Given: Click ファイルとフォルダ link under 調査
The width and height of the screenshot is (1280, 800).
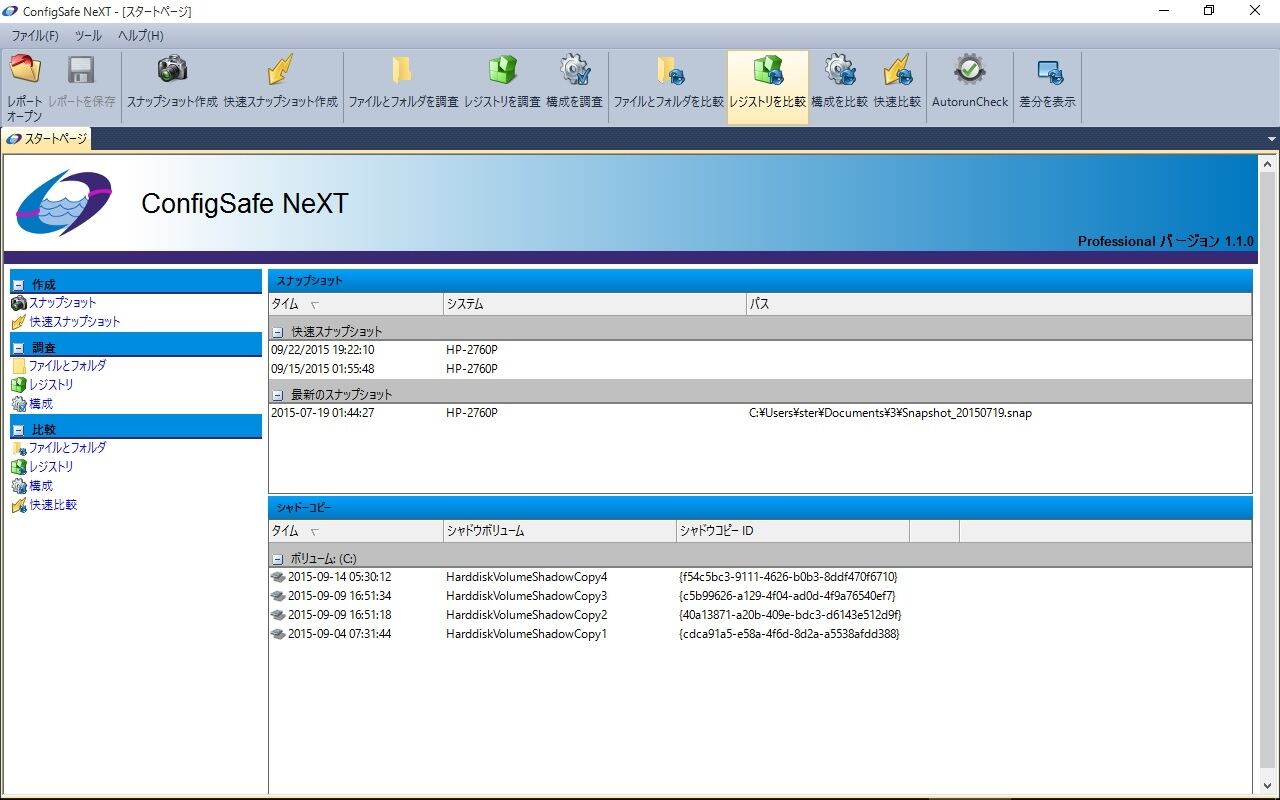Looking at the screenshot, I should tap(67, 366).
